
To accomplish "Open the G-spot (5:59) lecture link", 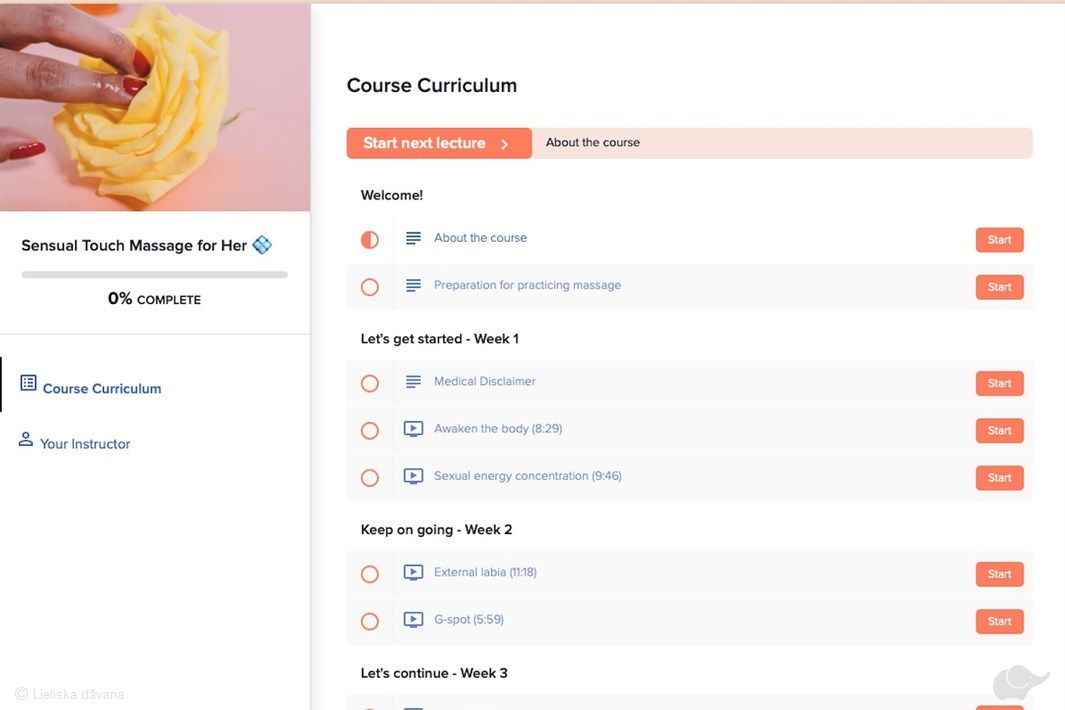I will click(x=468, y=620).
